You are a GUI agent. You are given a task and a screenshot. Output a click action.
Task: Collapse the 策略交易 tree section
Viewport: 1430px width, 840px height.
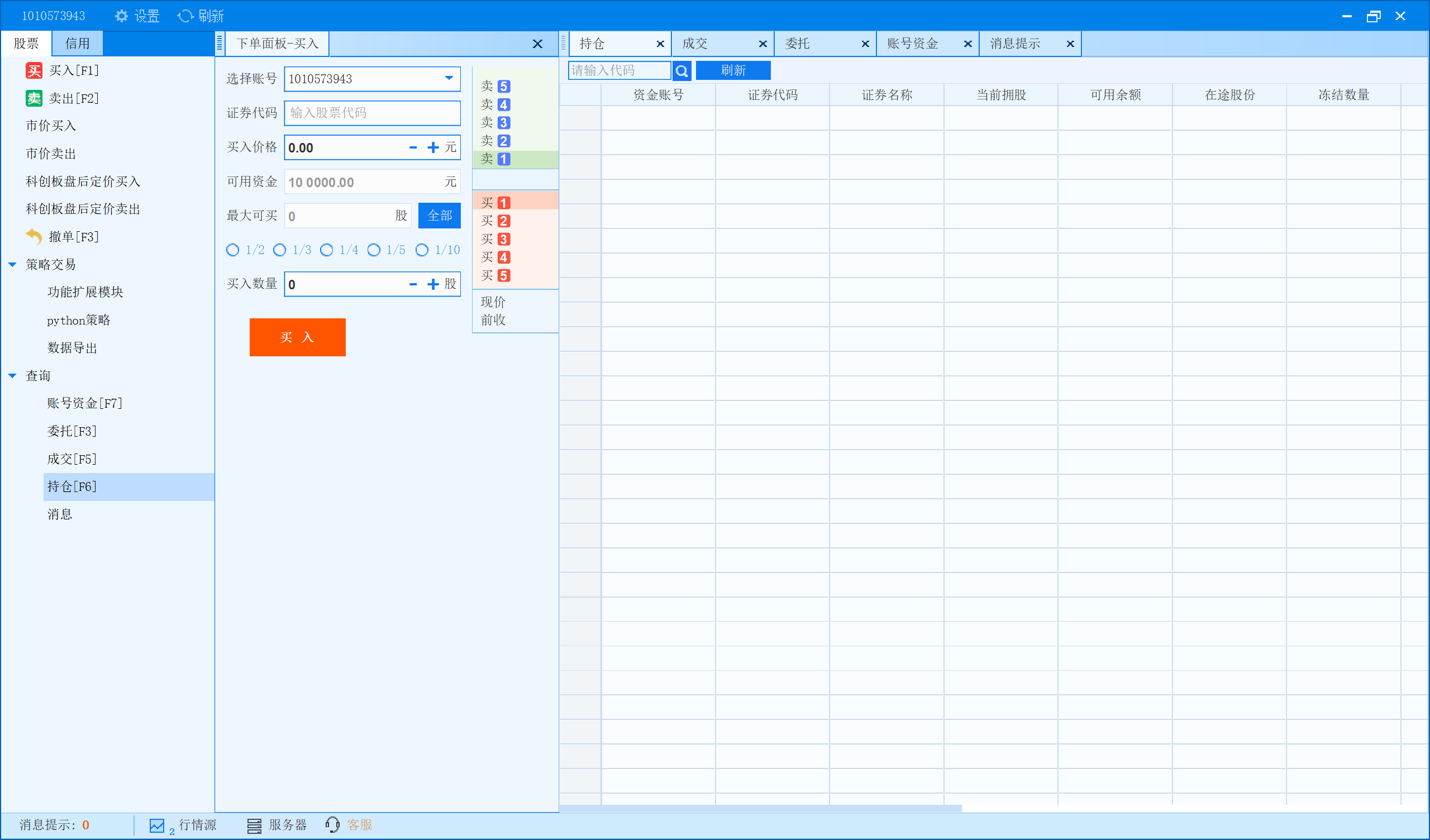pos(12,265)
